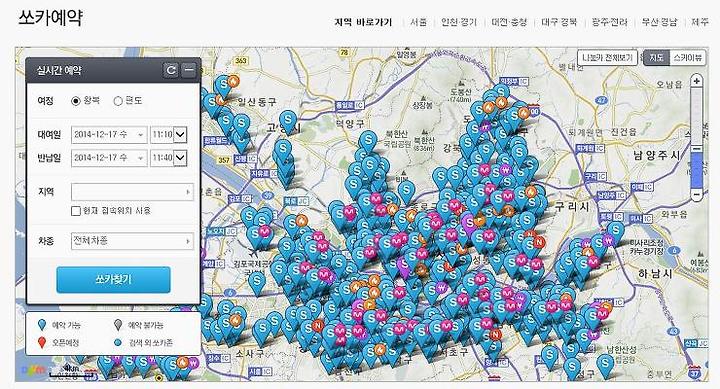Switch map to 지도 view
Screen dimensions: 720x389
click(x=656, y=58)
